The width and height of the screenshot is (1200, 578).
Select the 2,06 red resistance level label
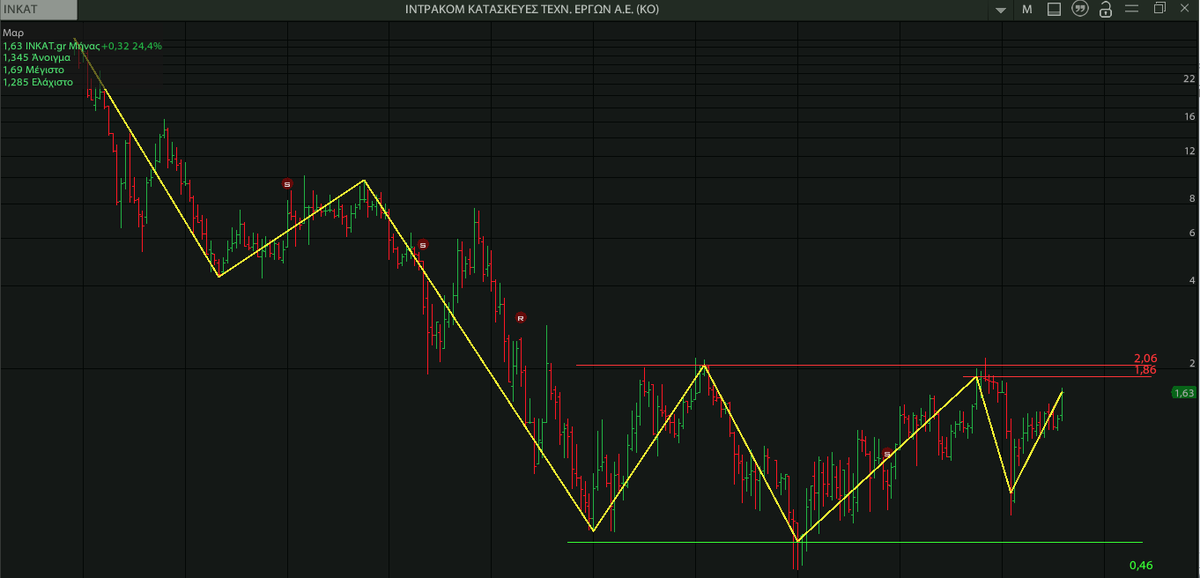point(1145,358)
